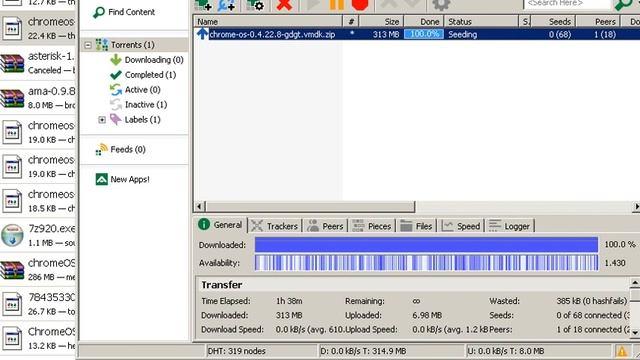This screenshot has width=640, height=360.
Task: Click the Seeding status cell
Action: tap(462, 35)
